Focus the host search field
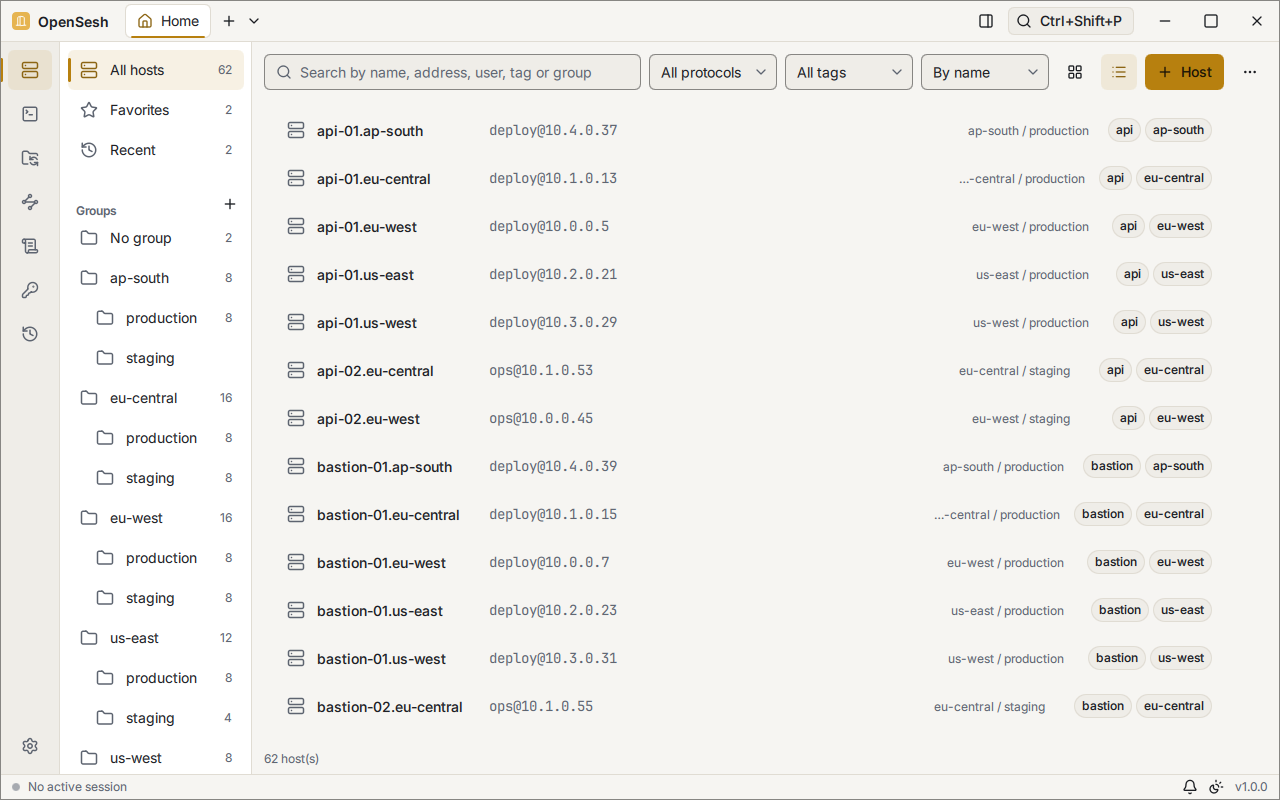 pos(452,72)
